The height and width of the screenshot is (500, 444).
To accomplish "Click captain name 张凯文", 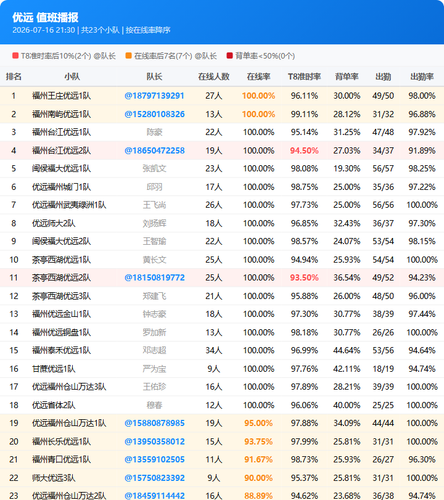I will point(154,169).
